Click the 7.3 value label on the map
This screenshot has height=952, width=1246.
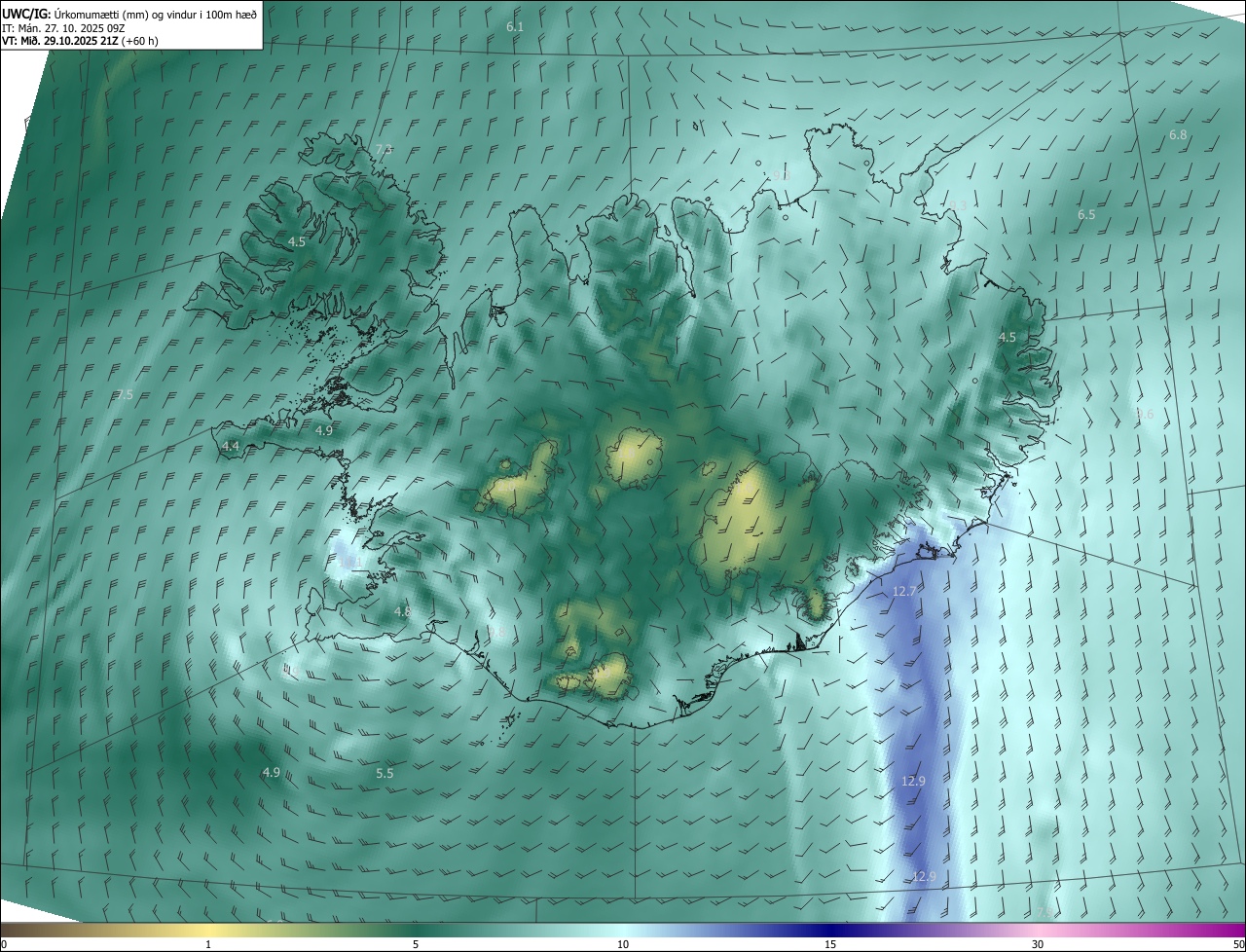point(384,149)
